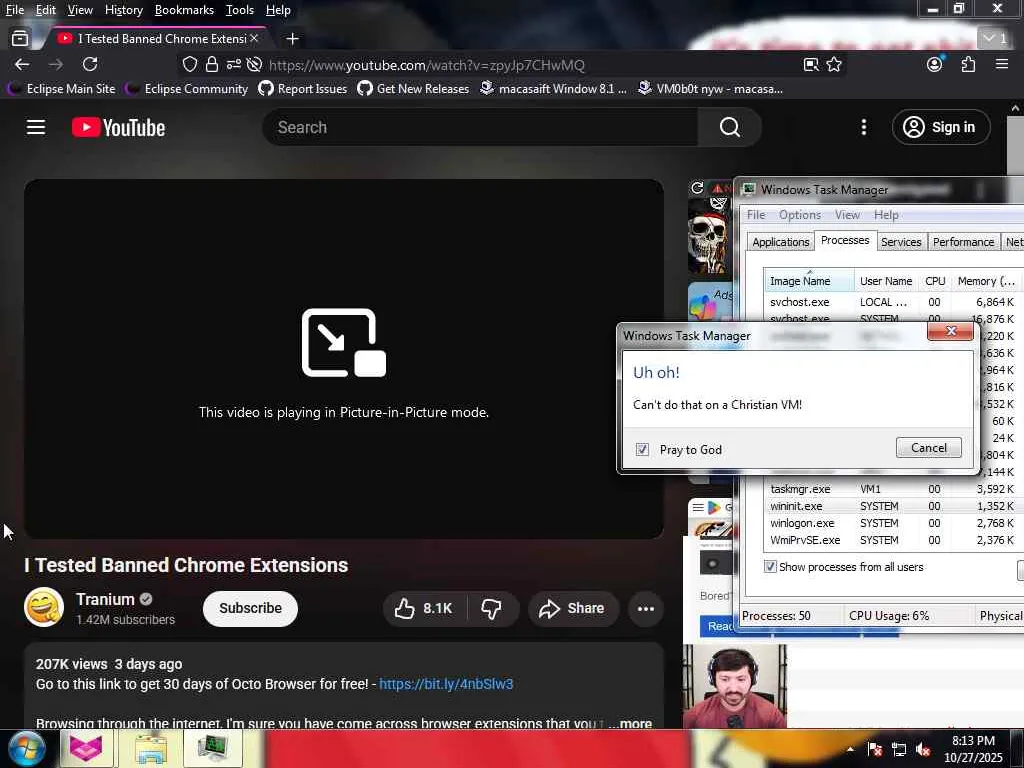This screenshot has height=768, width=1024.
Task: Select taskmgr.exe process row
Action: (892, 488)
